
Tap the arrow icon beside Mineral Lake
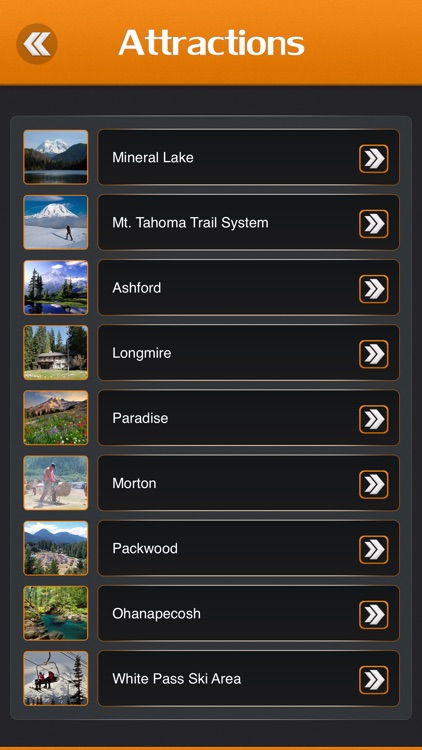pos(374,159)
